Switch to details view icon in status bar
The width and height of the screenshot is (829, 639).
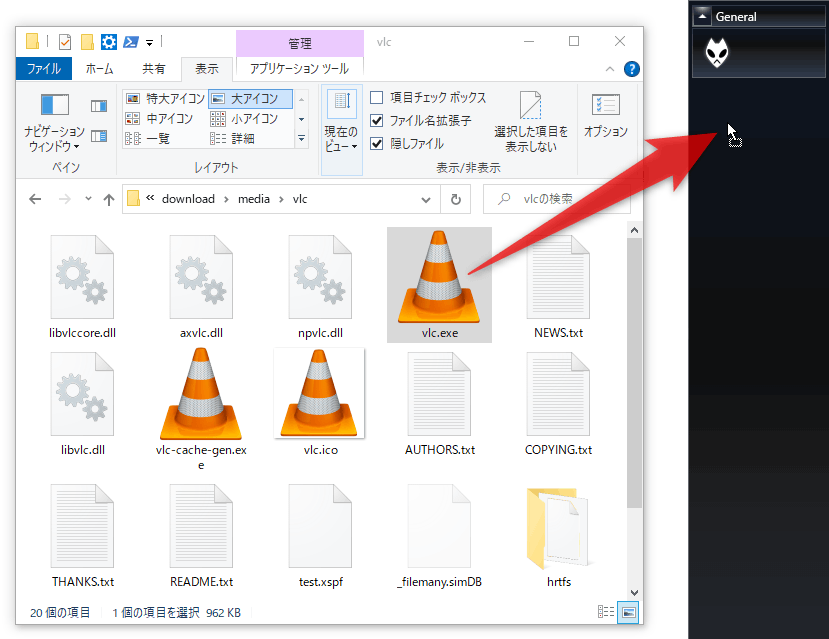(x=606, y=612)
